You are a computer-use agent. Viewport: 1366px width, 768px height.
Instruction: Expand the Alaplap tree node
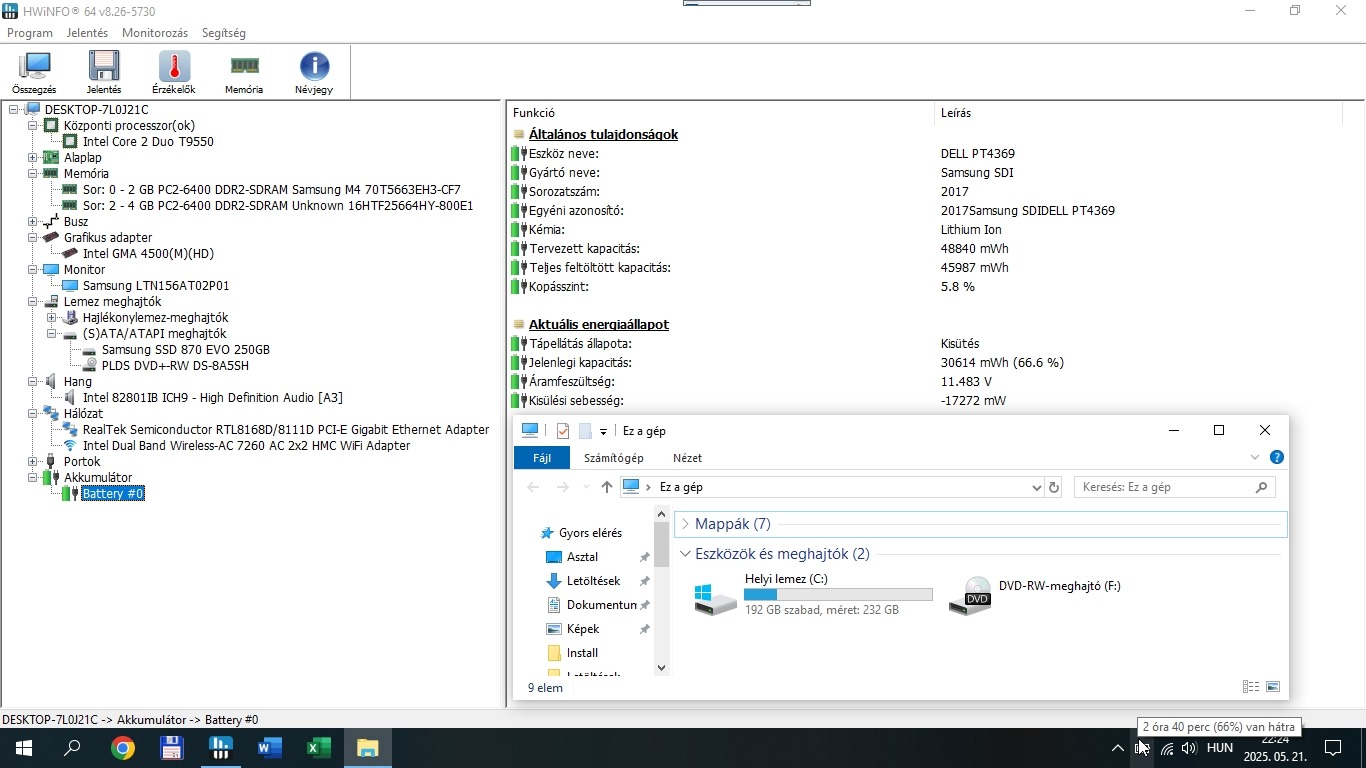(32, 158)
